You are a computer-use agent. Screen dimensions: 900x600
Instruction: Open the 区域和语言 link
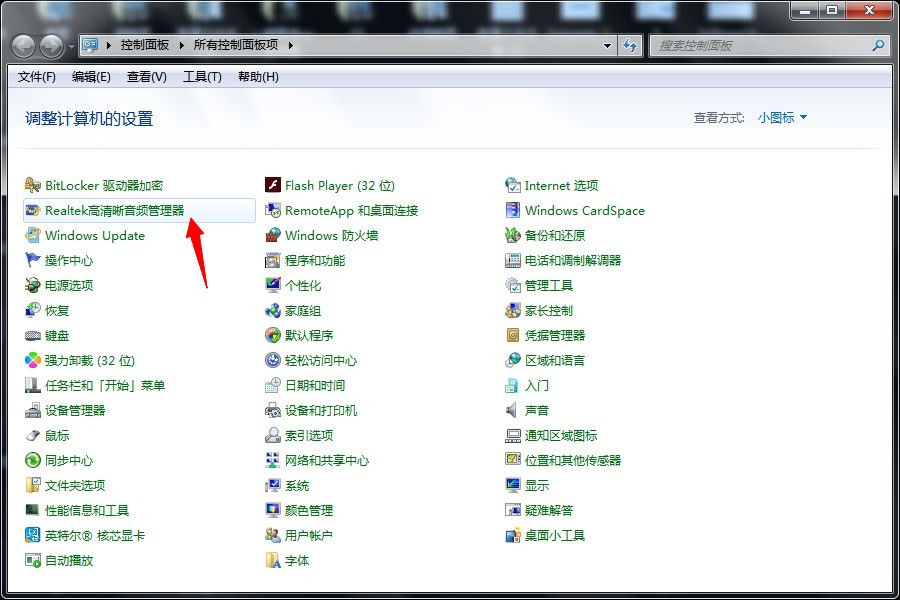[555, 361]
